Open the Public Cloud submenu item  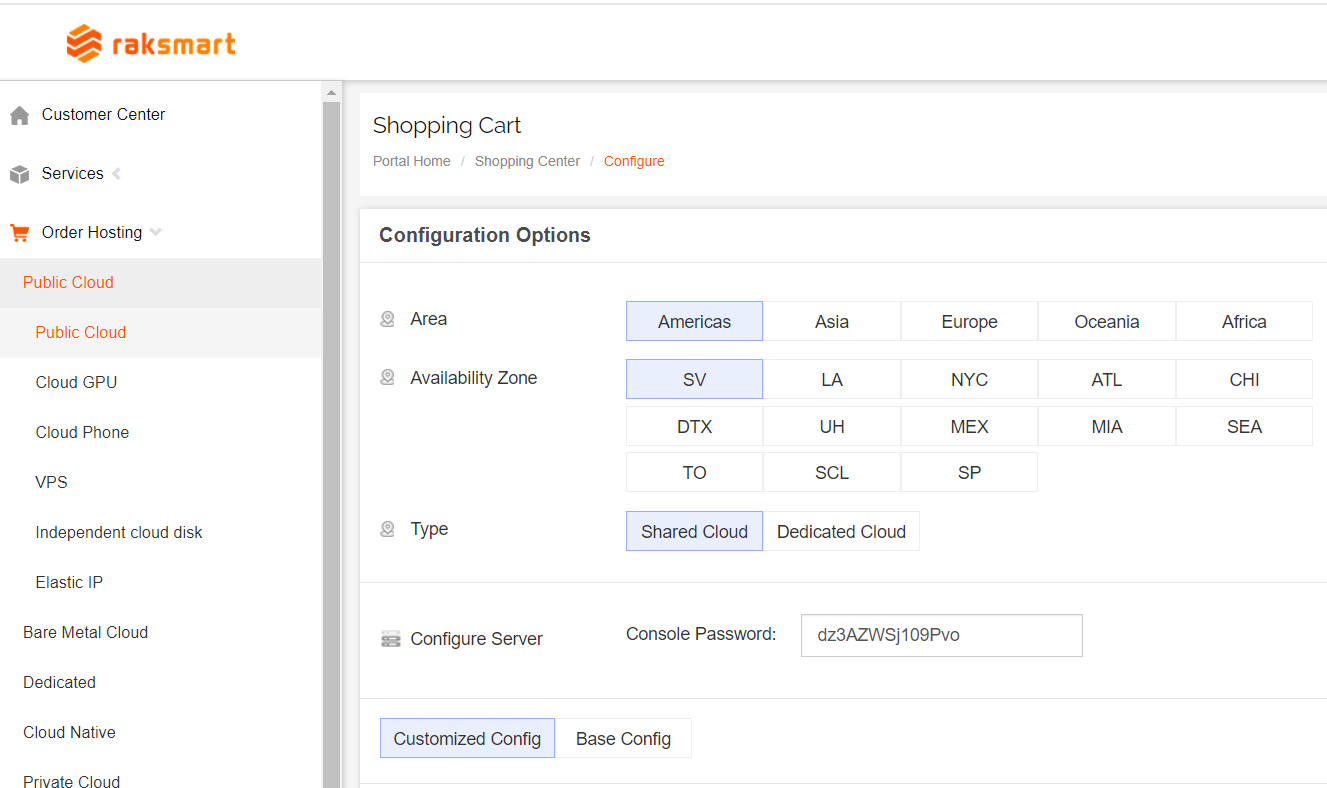point(160,332)
